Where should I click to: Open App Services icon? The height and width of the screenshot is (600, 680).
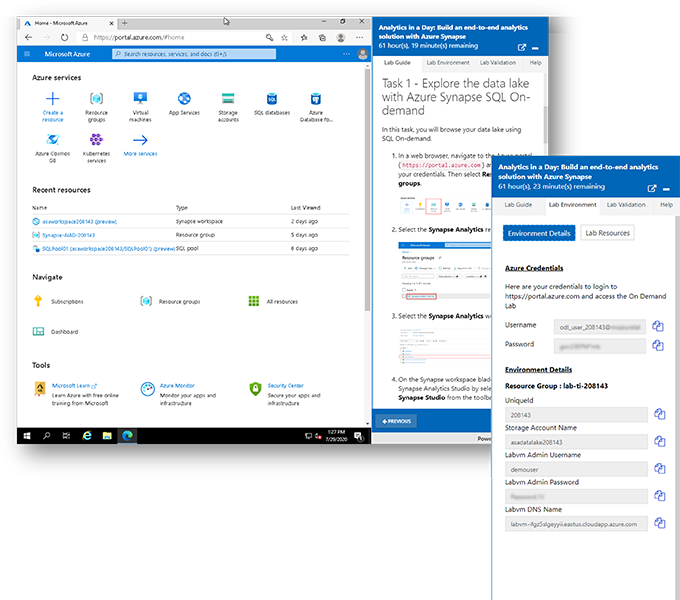point(184,99)
